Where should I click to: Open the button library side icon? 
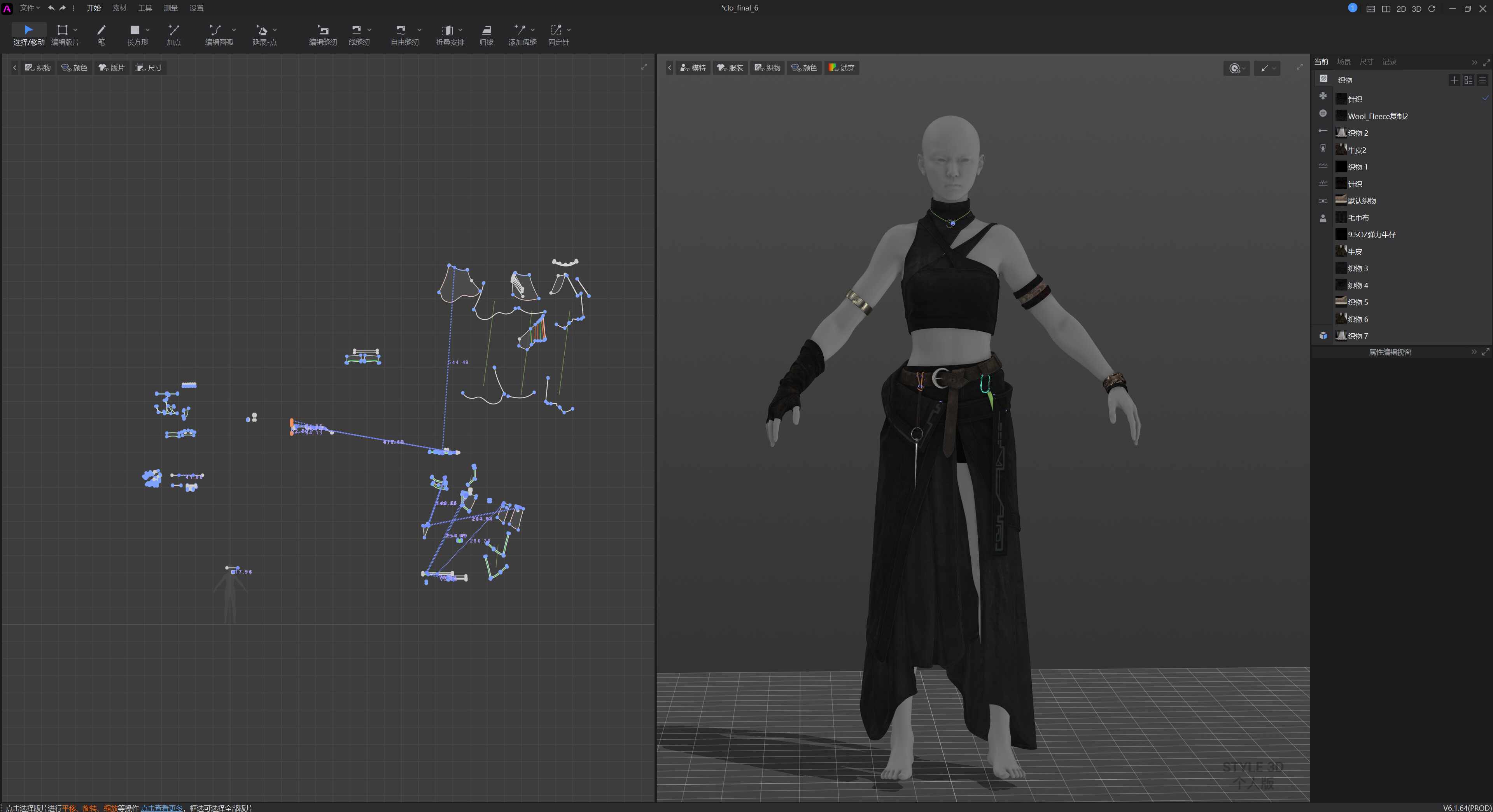[1323, 113]
